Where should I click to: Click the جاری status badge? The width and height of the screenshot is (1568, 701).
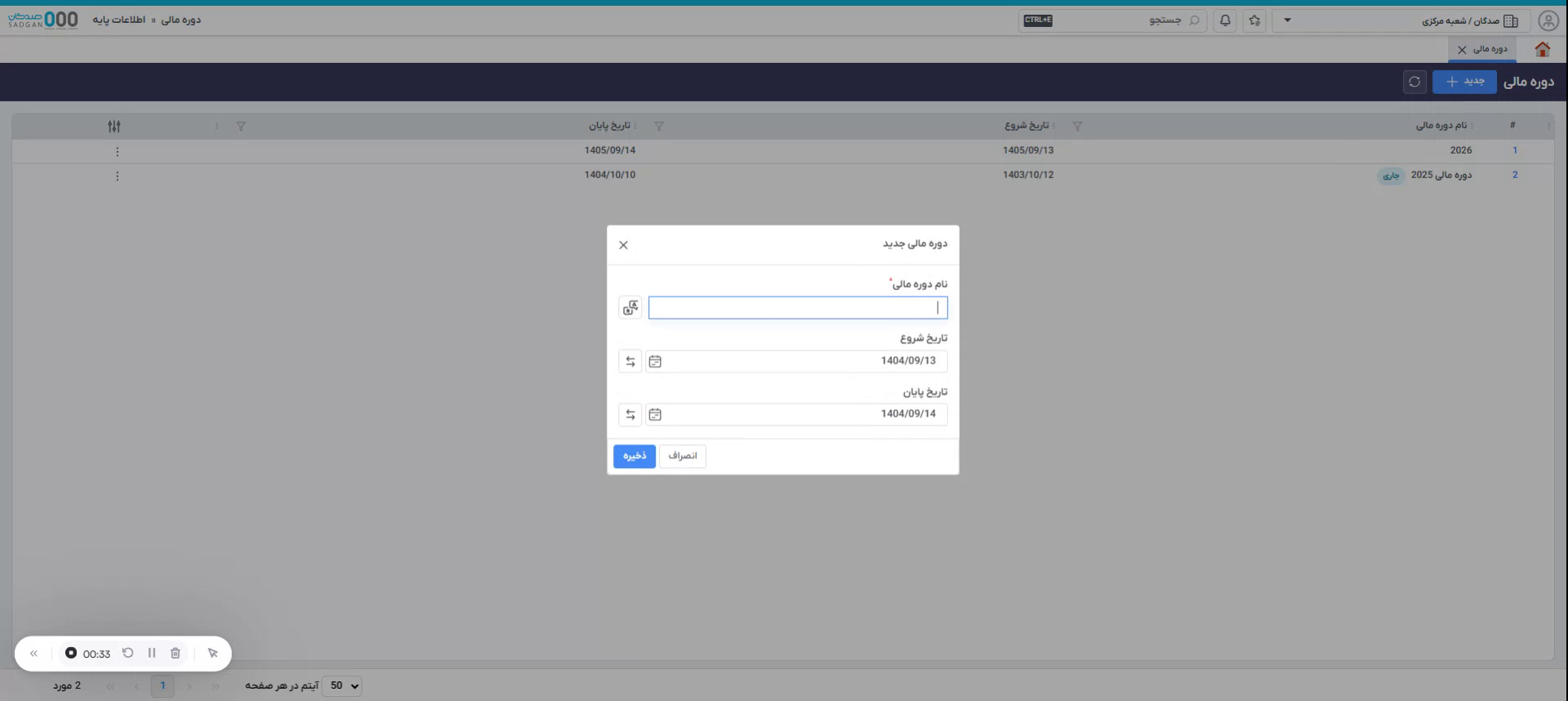coord(1391,176)
